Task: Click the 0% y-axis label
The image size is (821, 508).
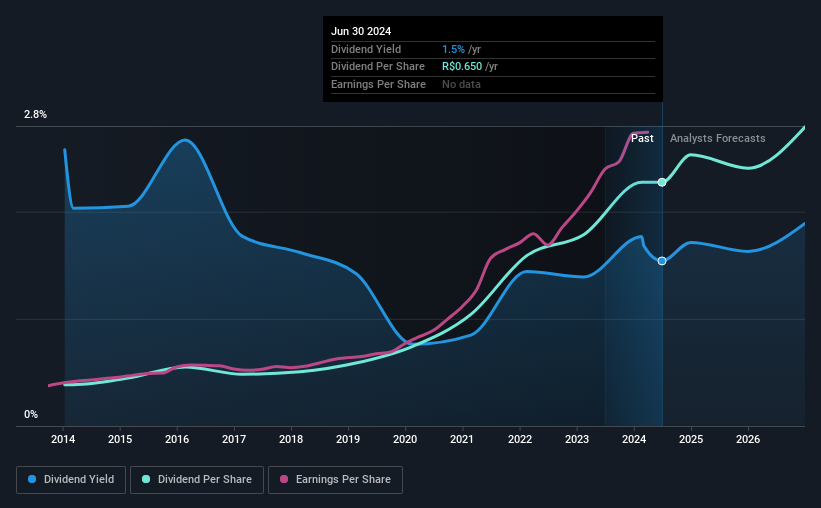Action: pyautogui.click(x=31, y=415)
